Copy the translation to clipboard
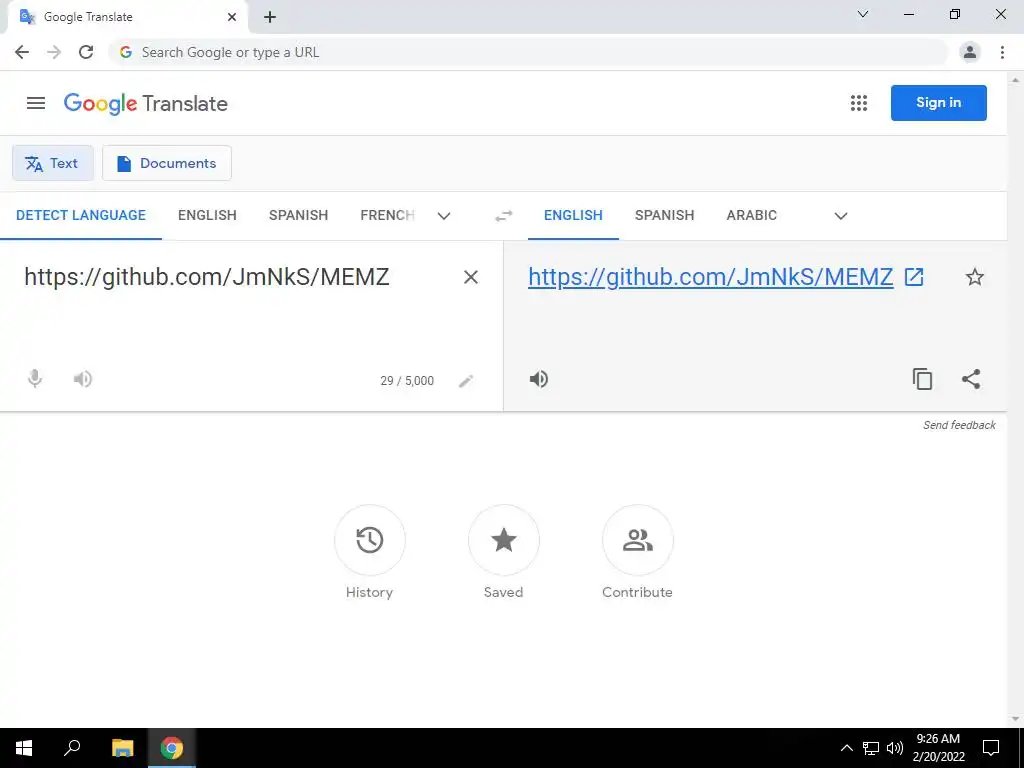The width and height of the screenshot is (1024, 768). 922,379
